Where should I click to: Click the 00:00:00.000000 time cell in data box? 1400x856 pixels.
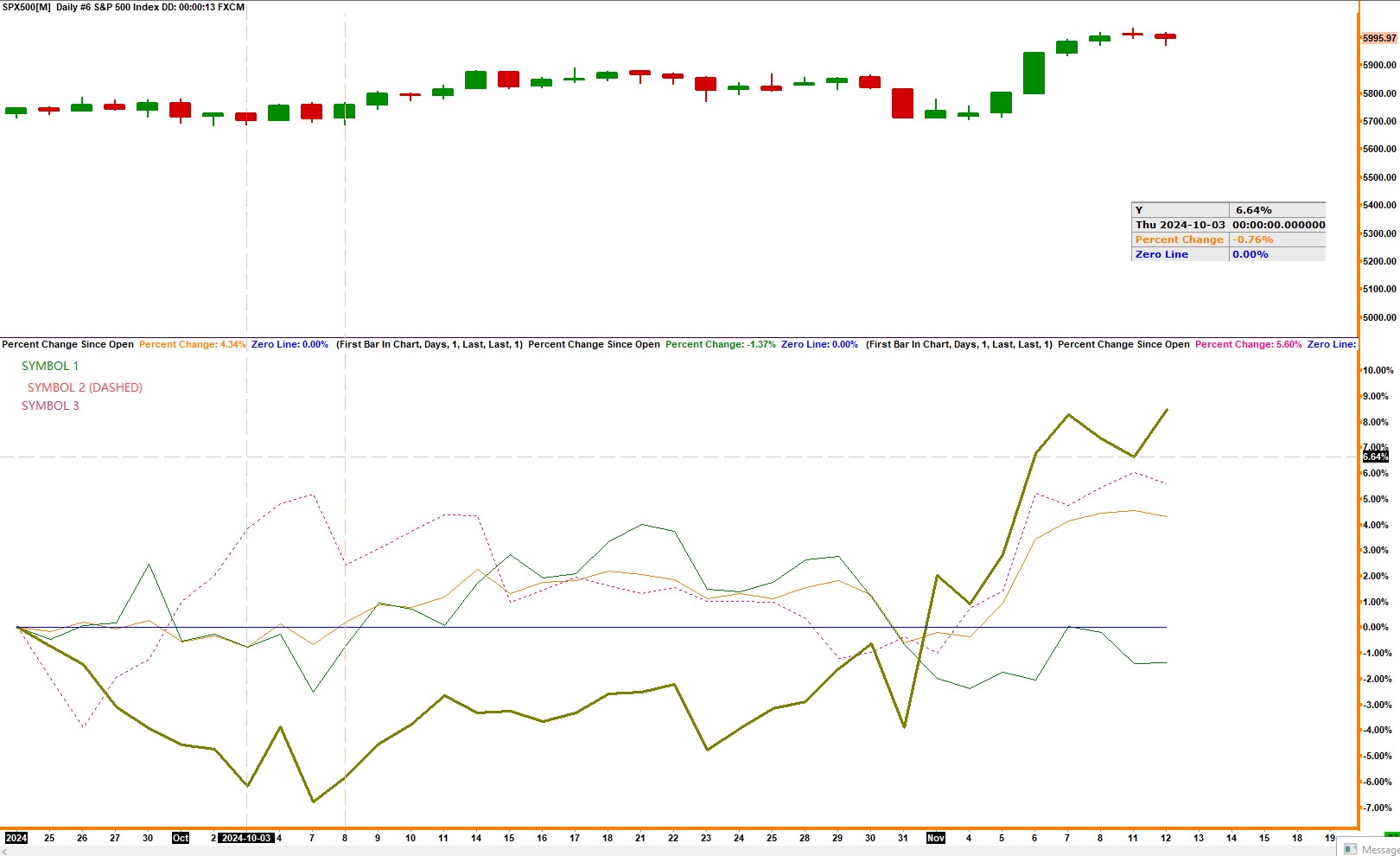click(x=1278, y=225)
